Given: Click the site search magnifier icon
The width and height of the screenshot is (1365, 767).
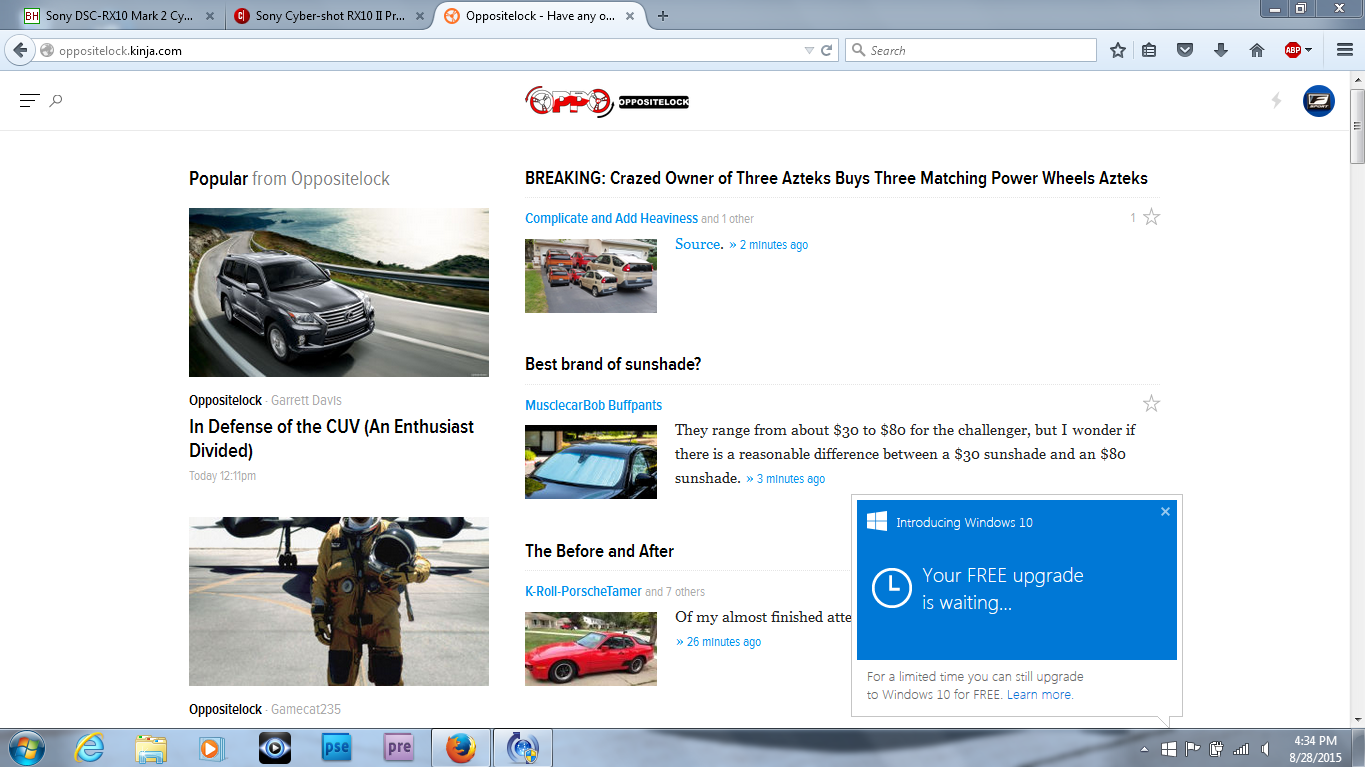Looking at the screenshot, I should [56, 100].
